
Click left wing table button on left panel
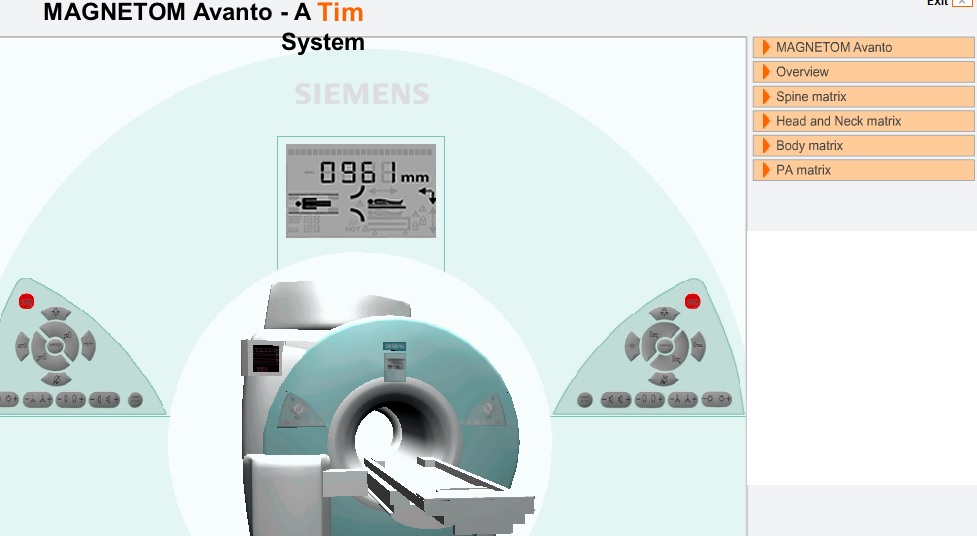[22, 346]
